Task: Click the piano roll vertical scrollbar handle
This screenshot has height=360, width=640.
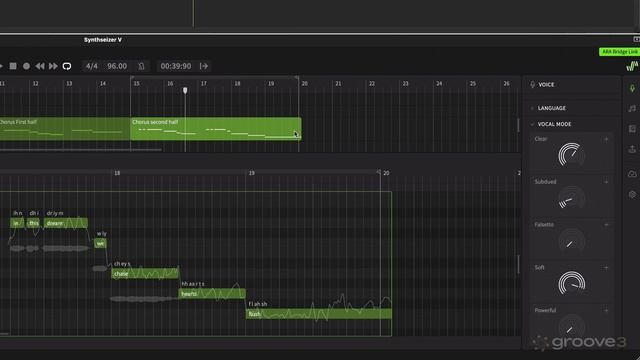Action: [x=519, y=264]
